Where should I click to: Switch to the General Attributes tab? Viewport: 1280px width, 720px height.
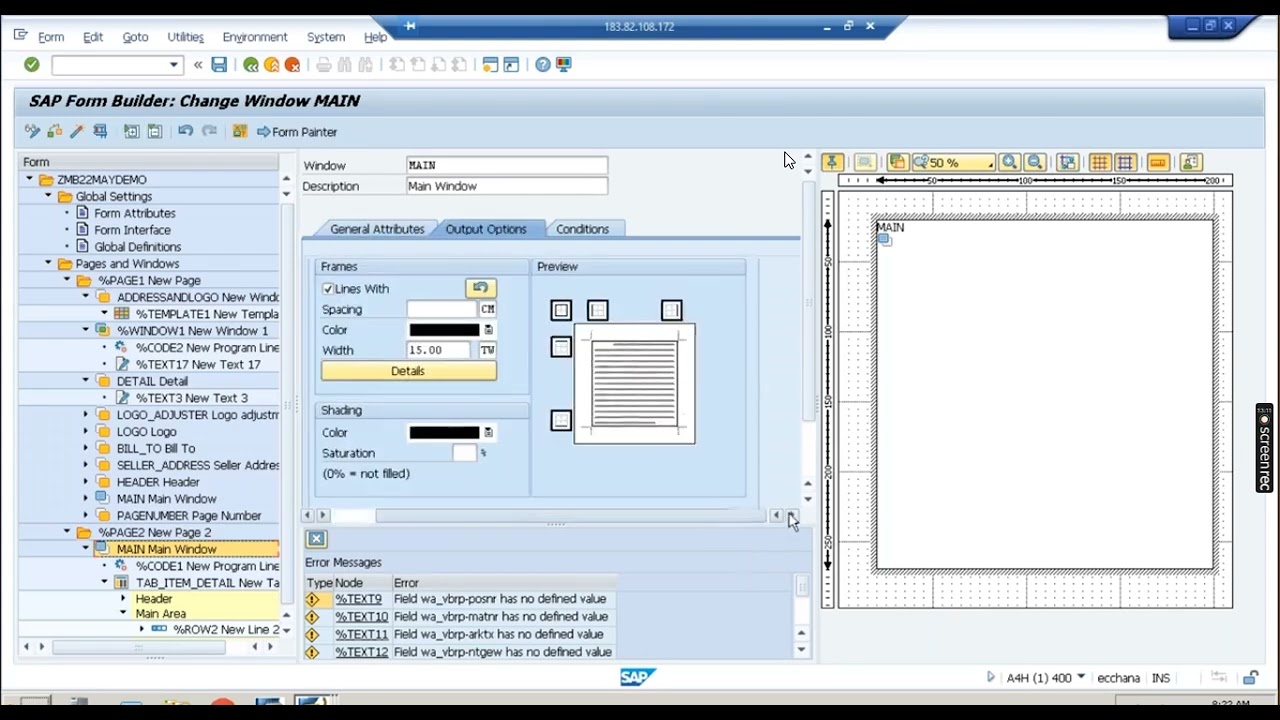click(377, 229)
